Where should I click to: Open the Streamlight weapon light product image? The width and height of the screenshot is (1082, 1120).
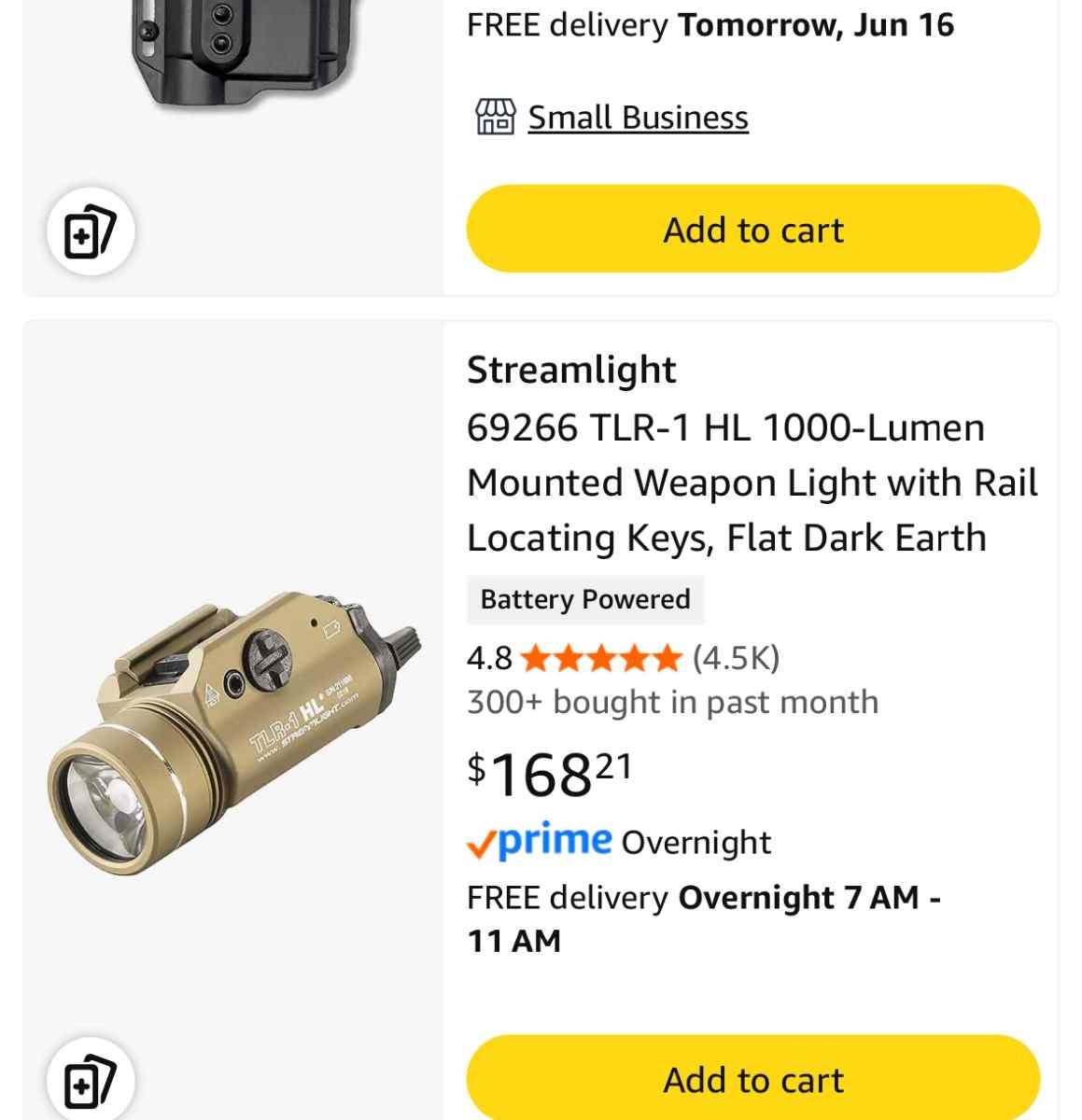(234, 734)
